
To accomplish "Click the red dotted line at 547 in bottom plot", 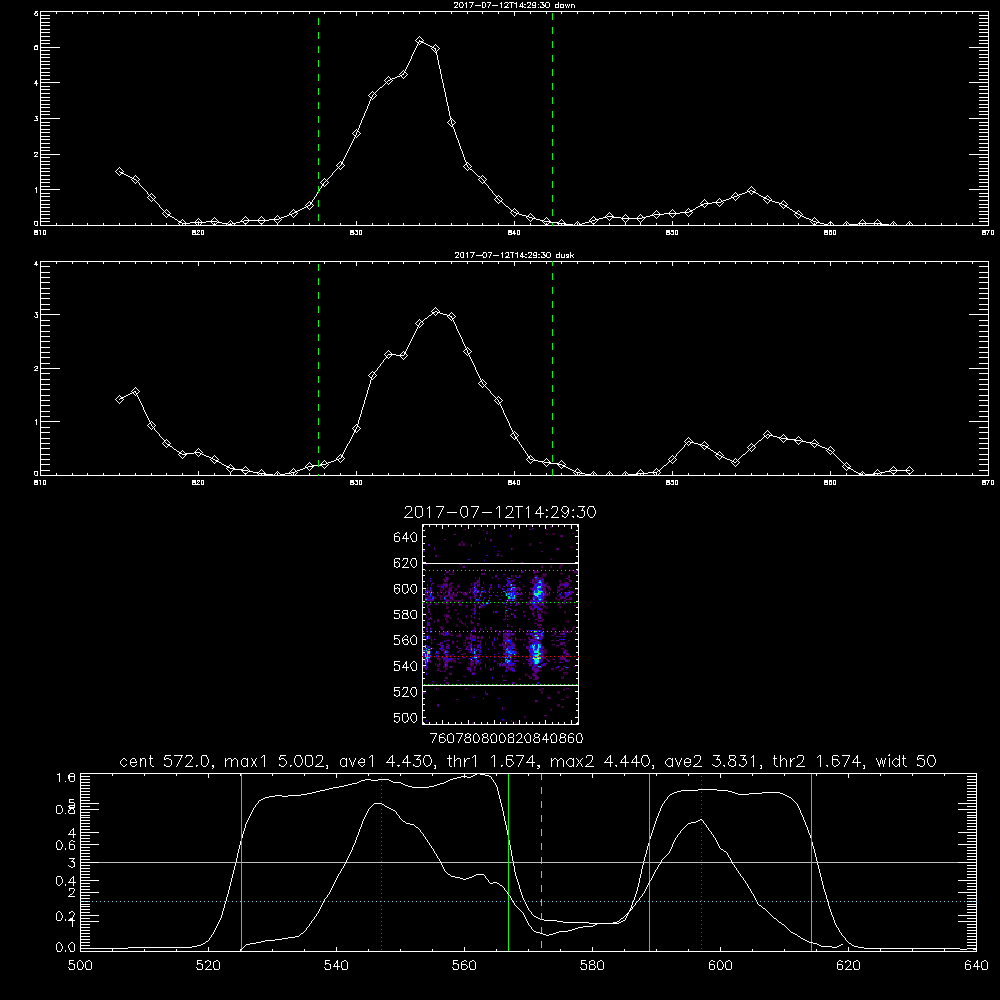I will [x=381, y=864].
